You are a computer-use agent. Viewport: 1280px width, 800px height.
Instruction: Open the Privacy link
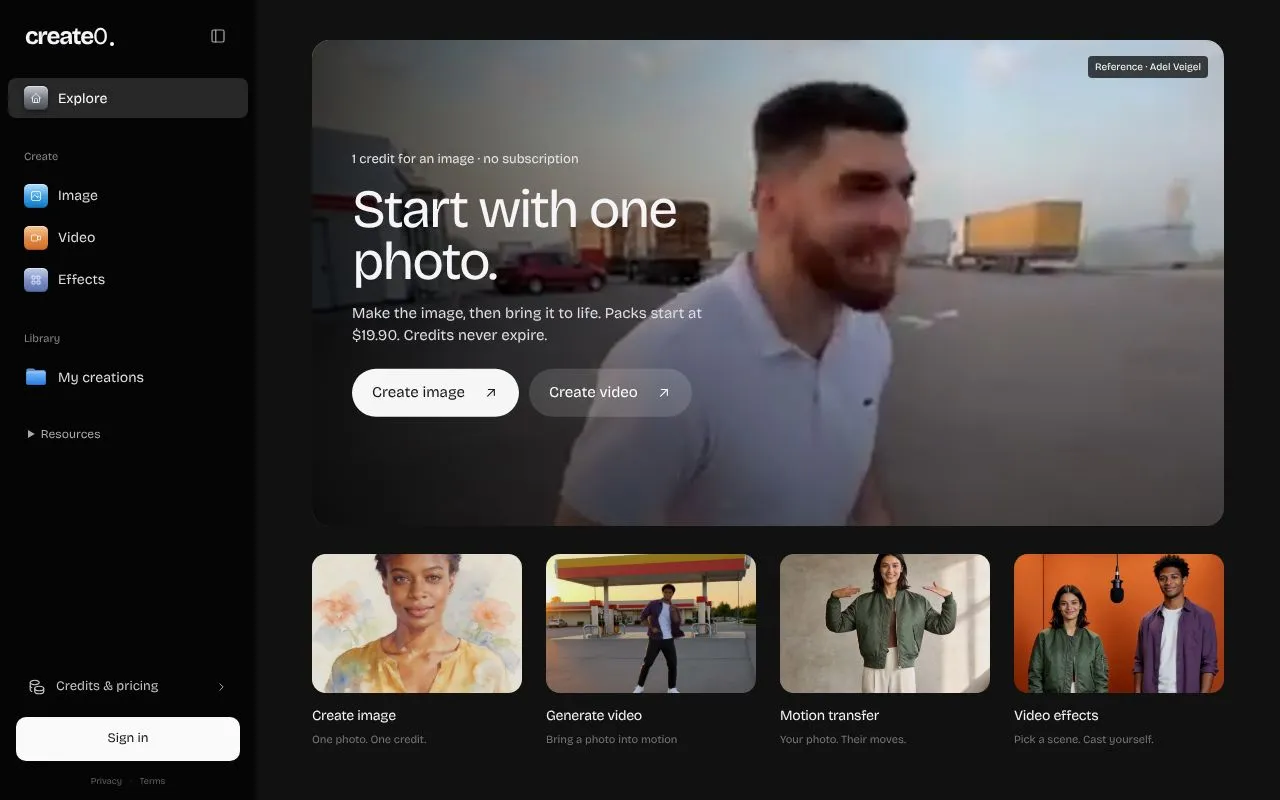pos(106,781)
